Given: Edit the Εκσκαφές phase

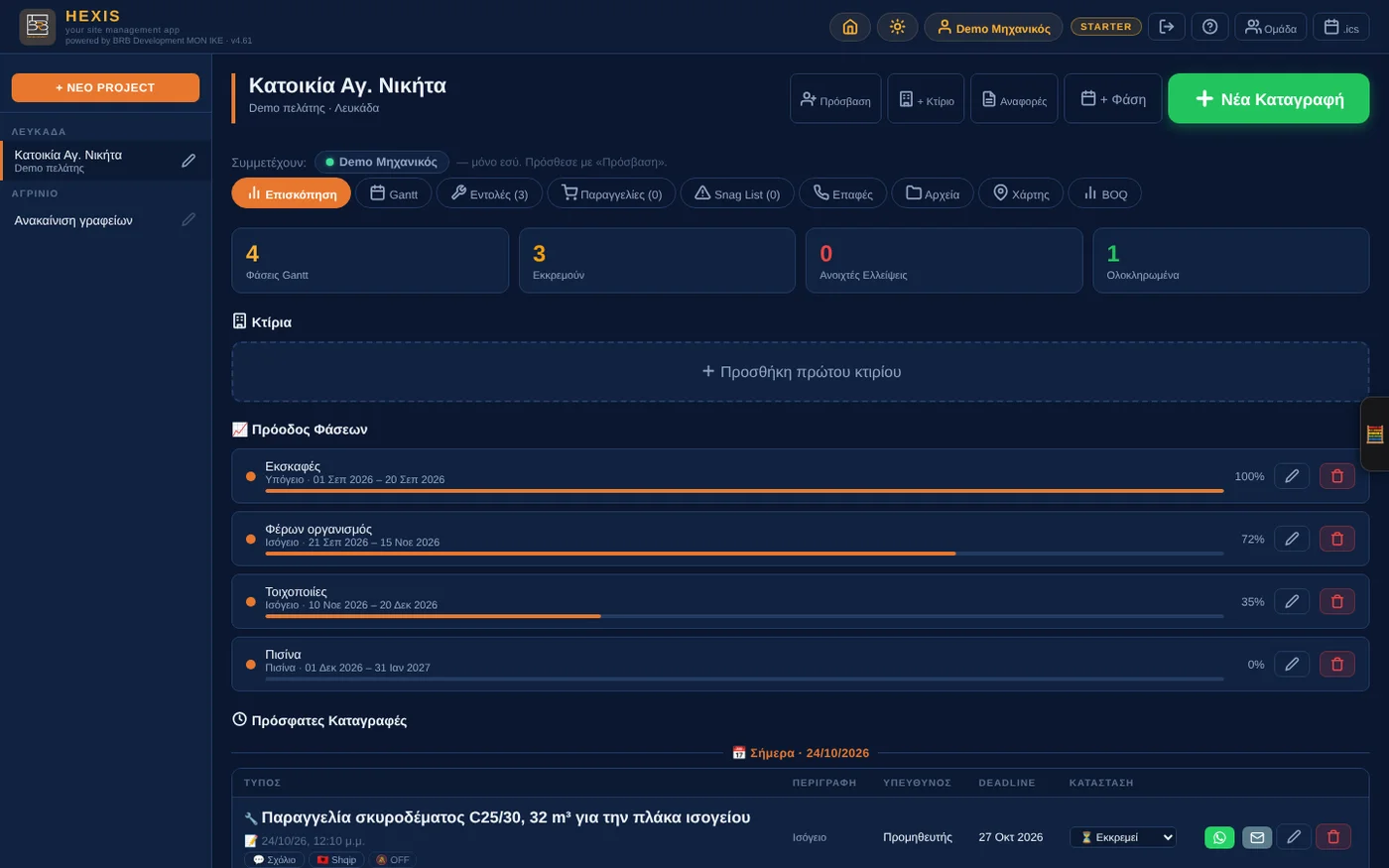Looking at the screenshot, I should [x=1291, y=476].
